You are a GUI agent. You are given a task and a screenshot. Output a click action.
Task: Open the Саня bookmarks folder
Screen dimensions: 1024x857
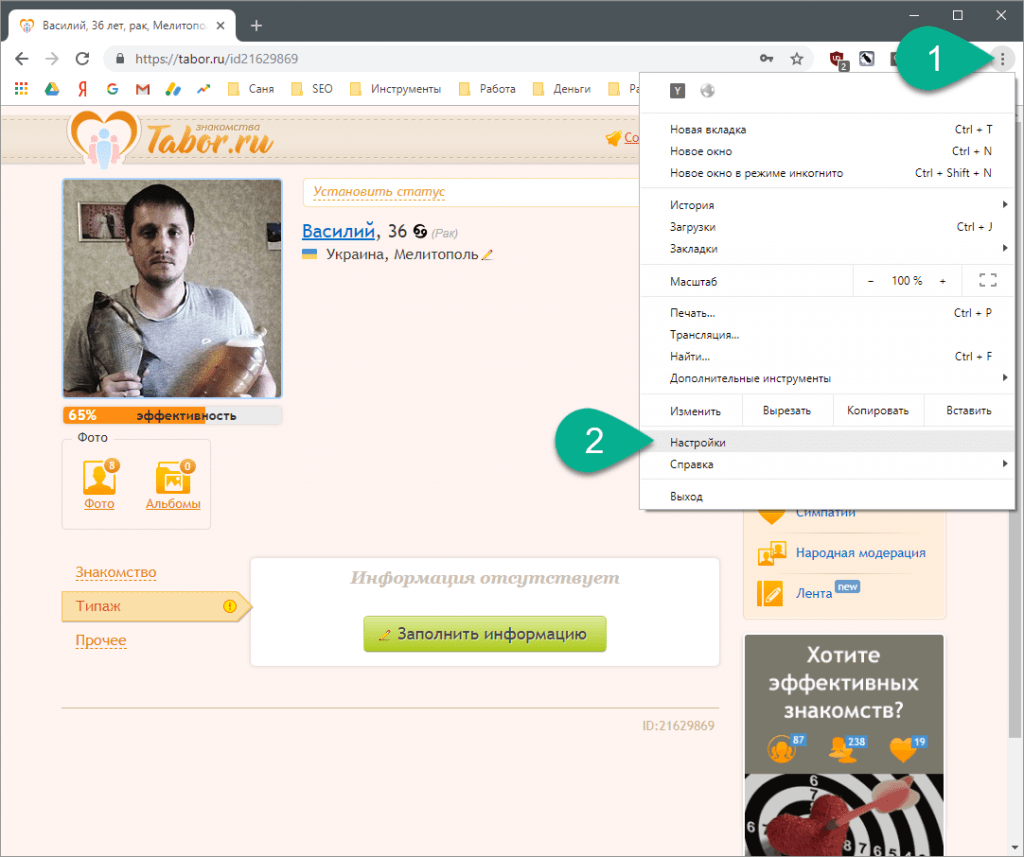[x=251, y=89]
